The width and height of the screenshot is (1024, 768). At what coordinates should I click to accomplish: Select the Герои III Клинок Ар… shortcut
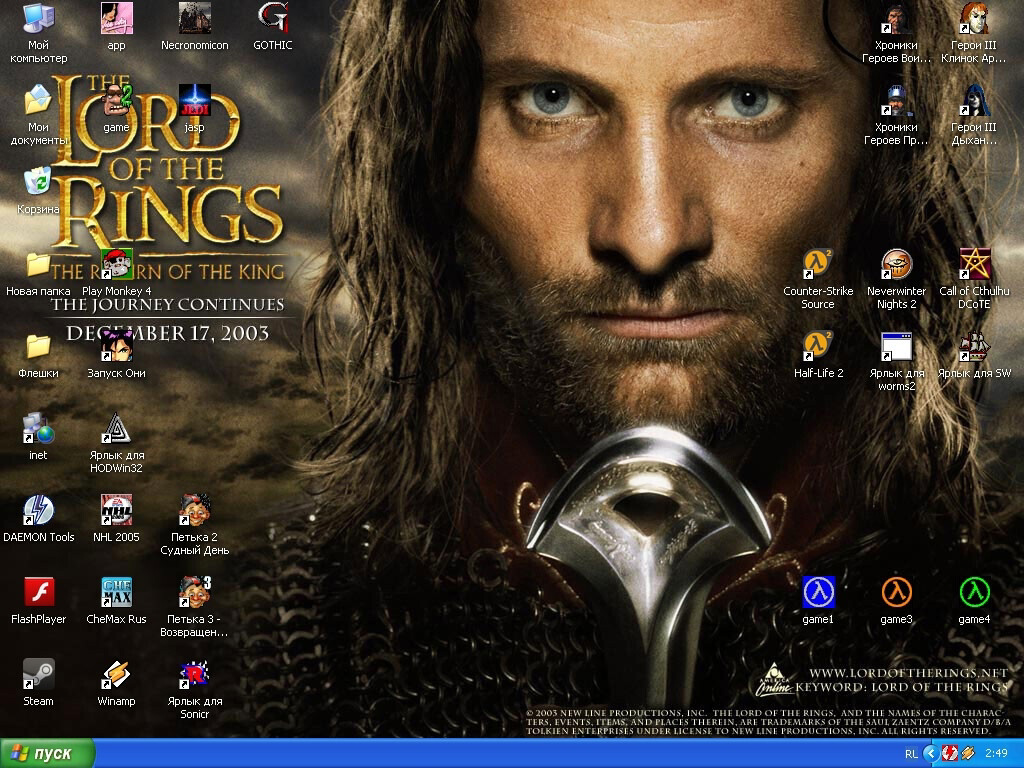[x=974, y=18]
